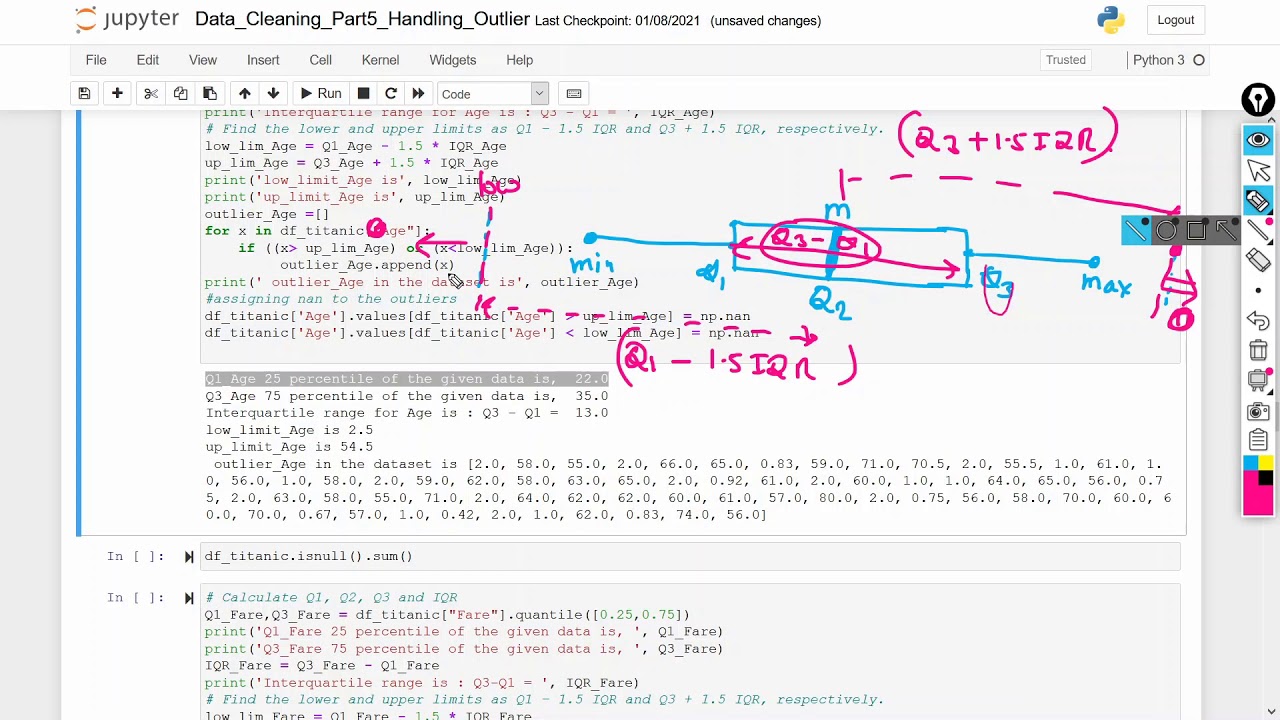The width and height of the screenshot is (1280, 720).
Task: Move selected cell up
Action: 244,94
